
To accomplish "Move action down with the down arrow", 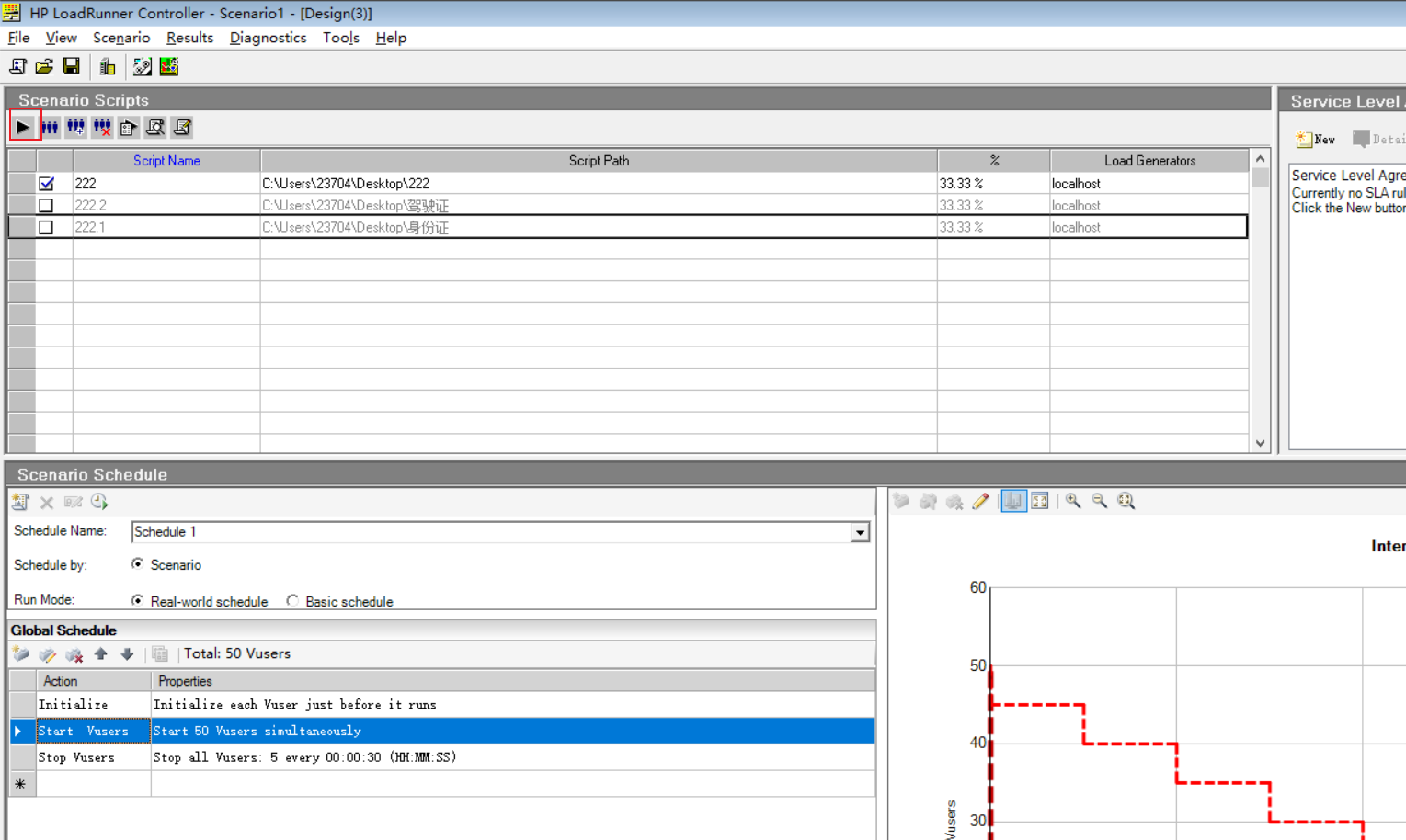I will tap(127, 654).
